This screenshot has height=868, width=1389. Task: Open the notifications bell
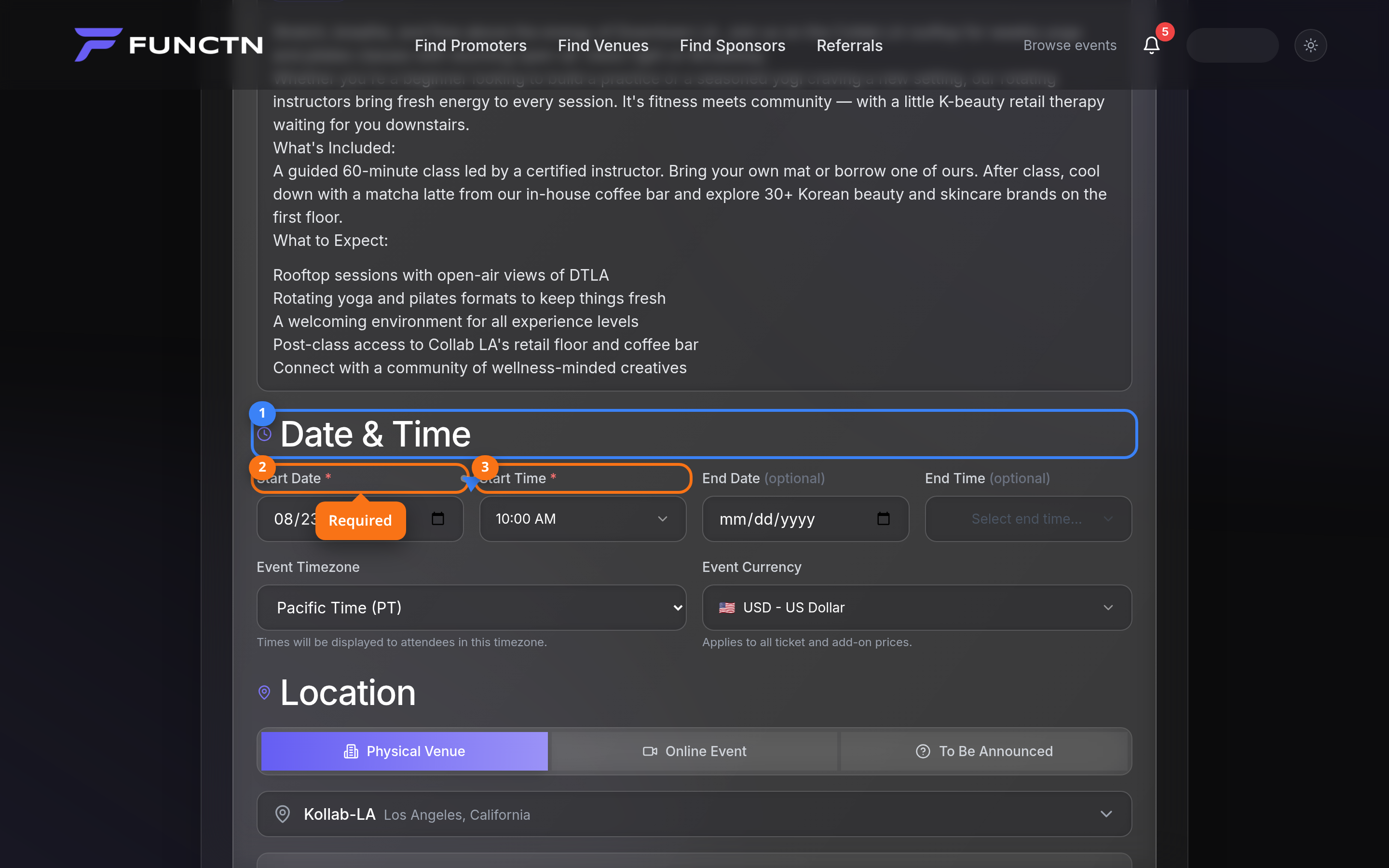(x=1151, y=45)
